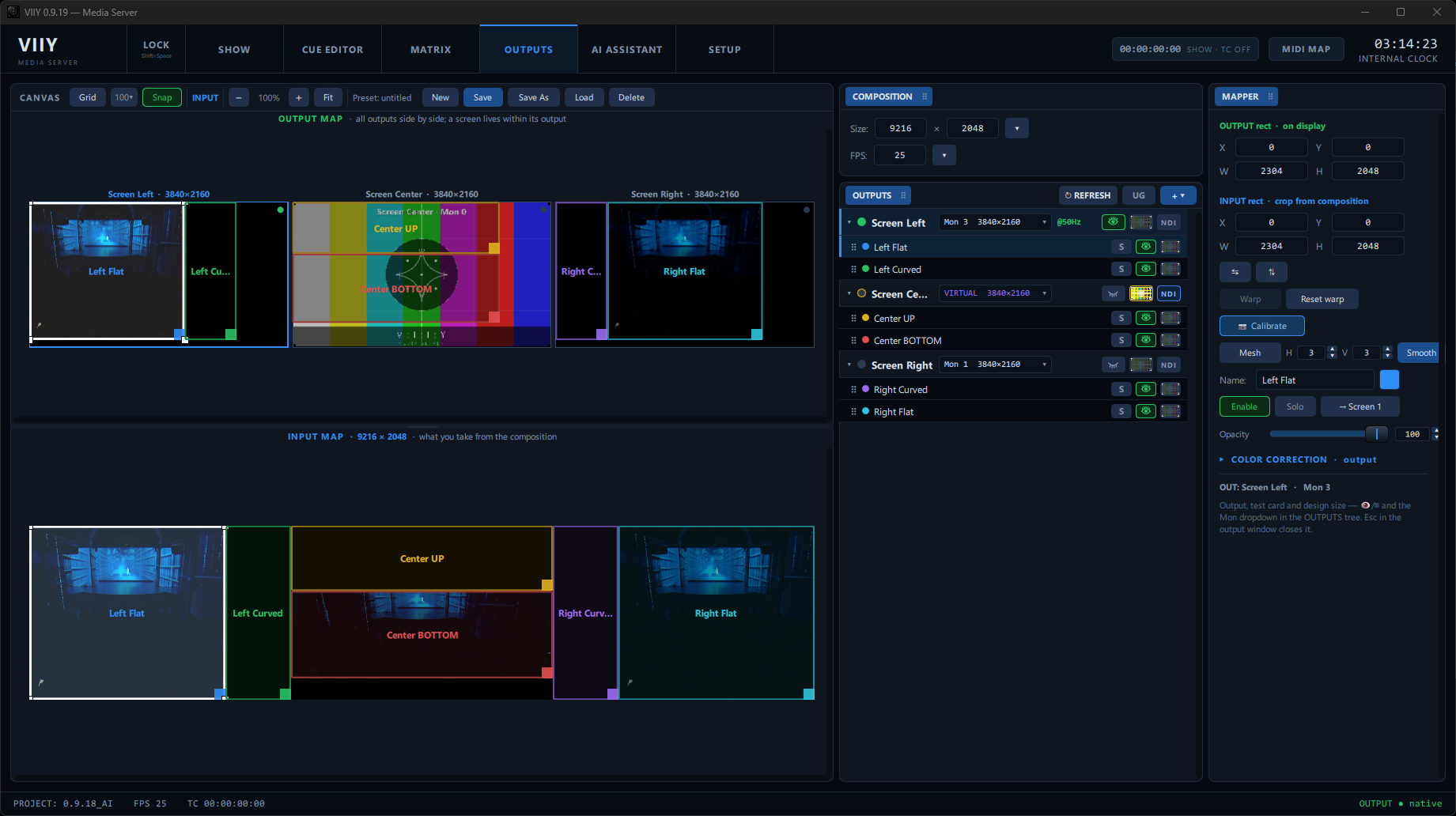Click the composition width field 9216
This screenshot has width=1456, height=816.
900,128
